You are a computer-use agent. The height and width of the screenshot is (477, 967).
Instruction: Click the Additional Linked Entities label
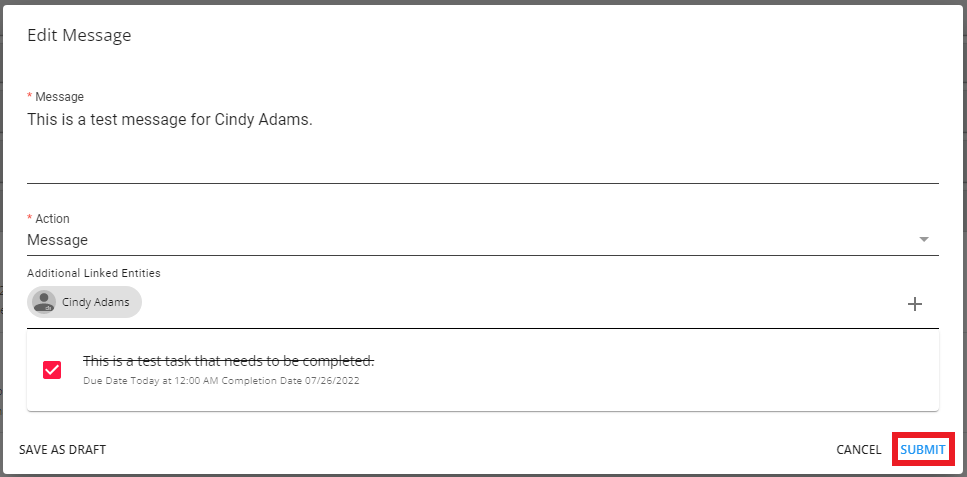(x=94, y=273)
